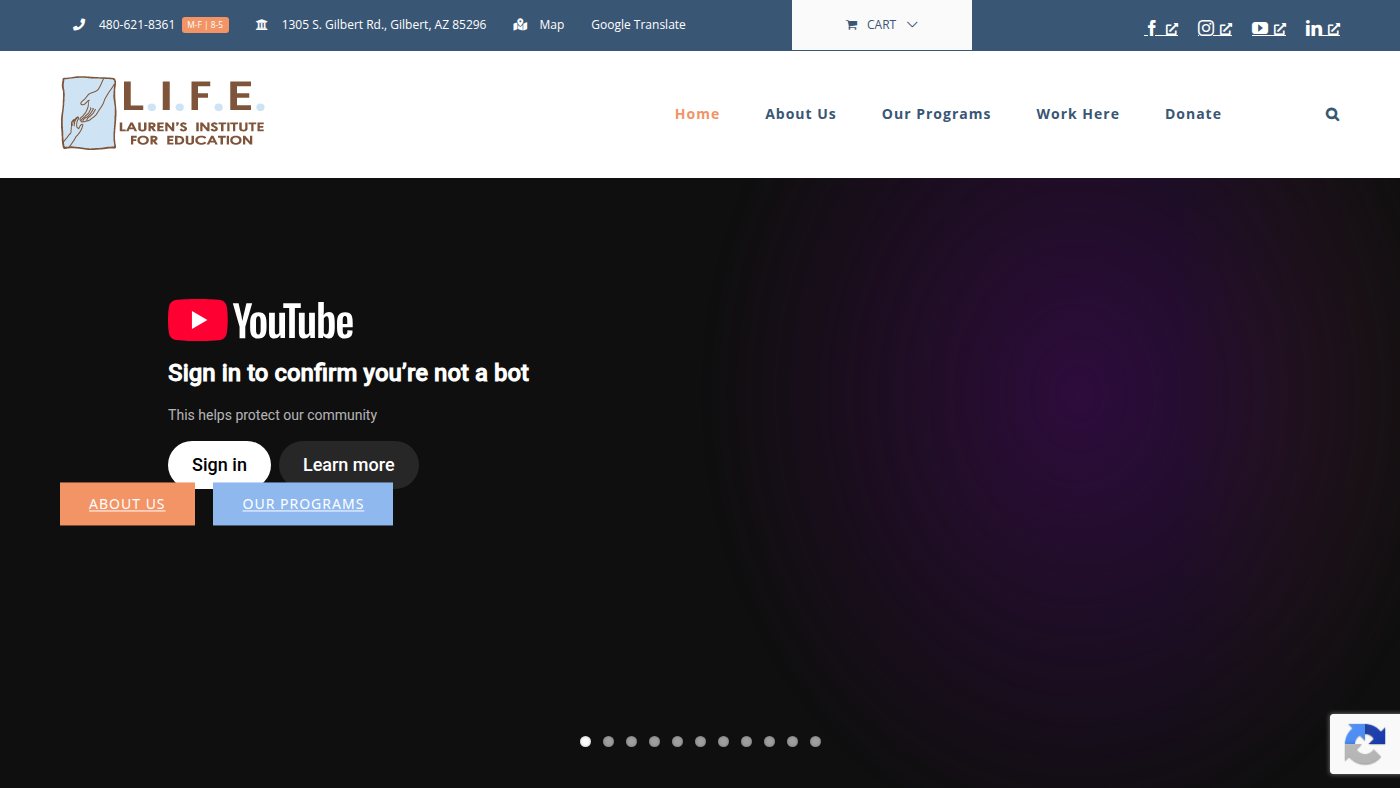
Task: Click the shopping cart icon
Action: (852, 25)
